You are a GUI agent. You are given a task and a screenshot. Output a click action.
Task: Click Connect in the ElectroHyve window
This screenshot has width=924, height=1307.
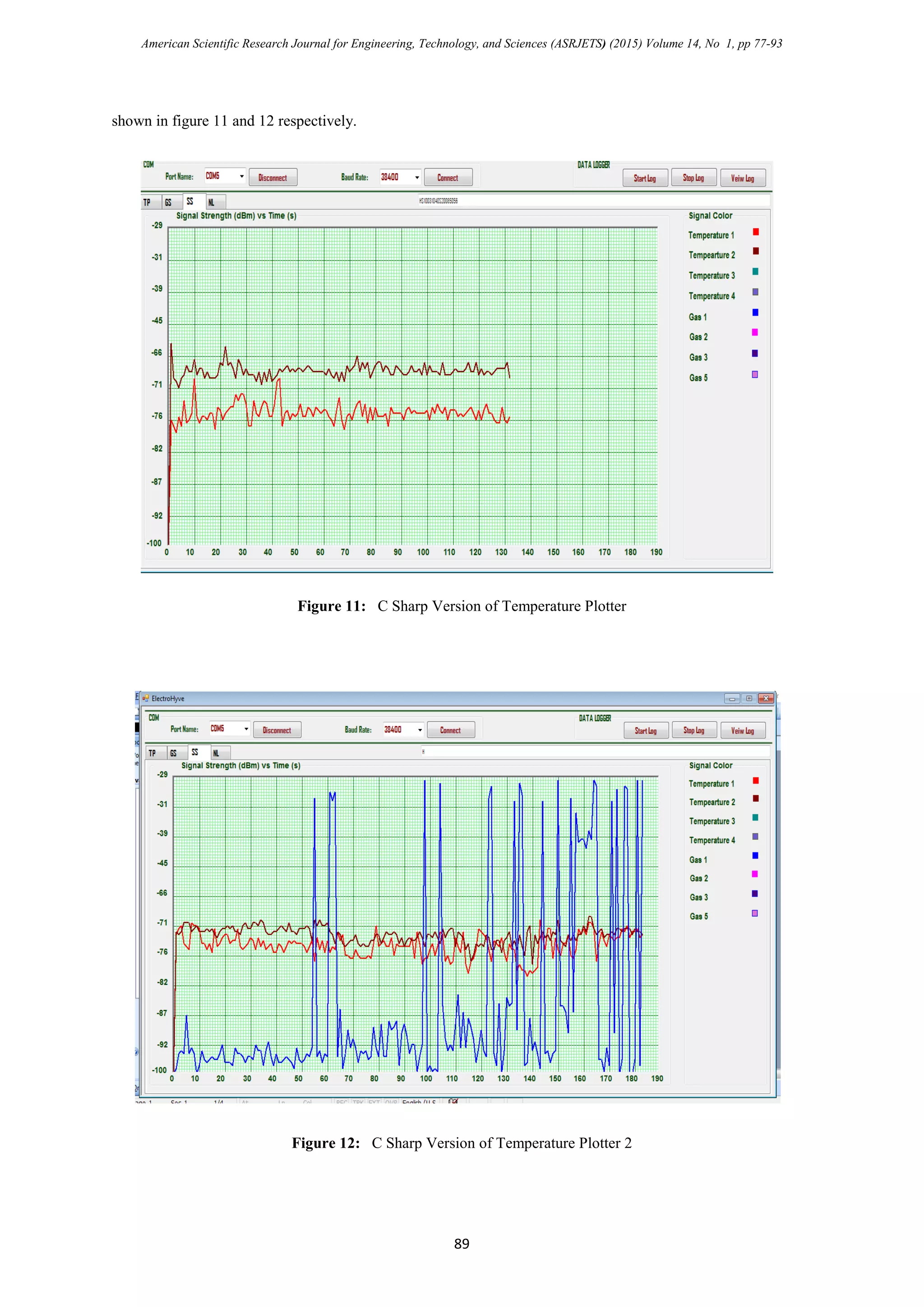[x=451, y=730]
